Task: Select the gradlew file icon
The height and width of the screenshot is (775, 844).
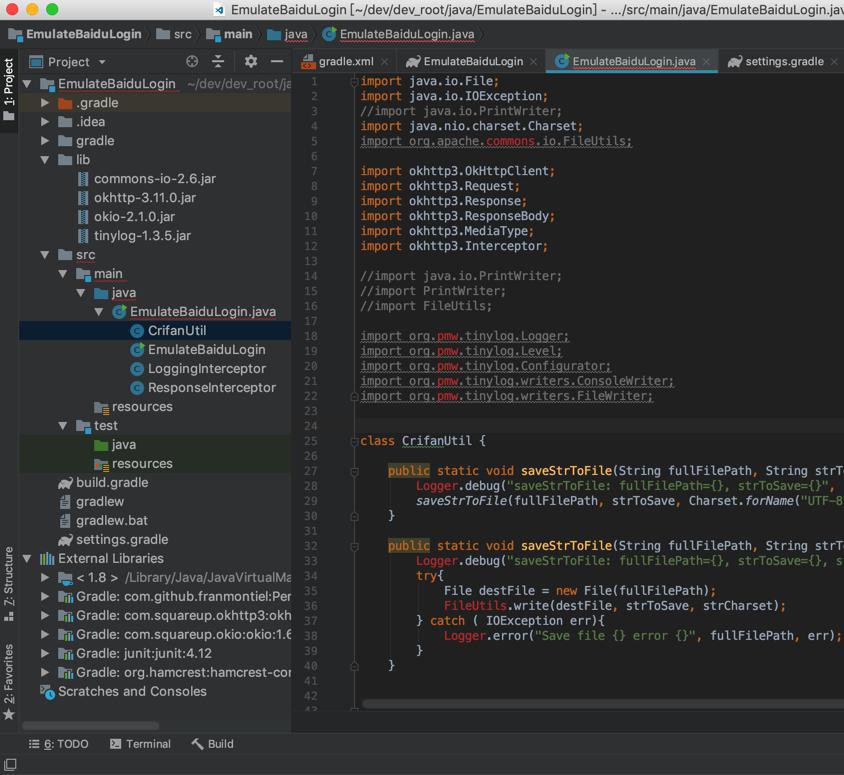Action: coord(65,502)
